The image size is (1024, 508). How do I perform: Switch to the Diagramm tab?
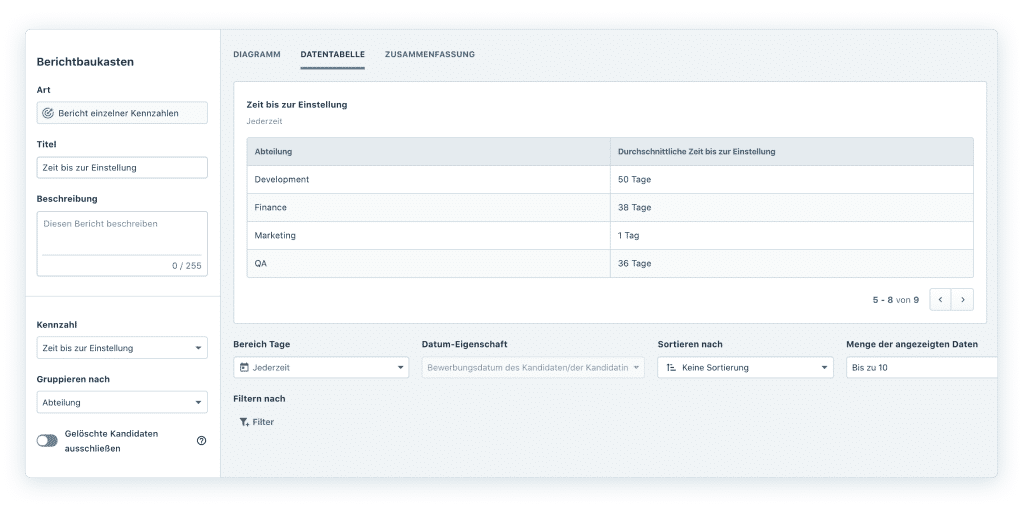click(256, 54)
